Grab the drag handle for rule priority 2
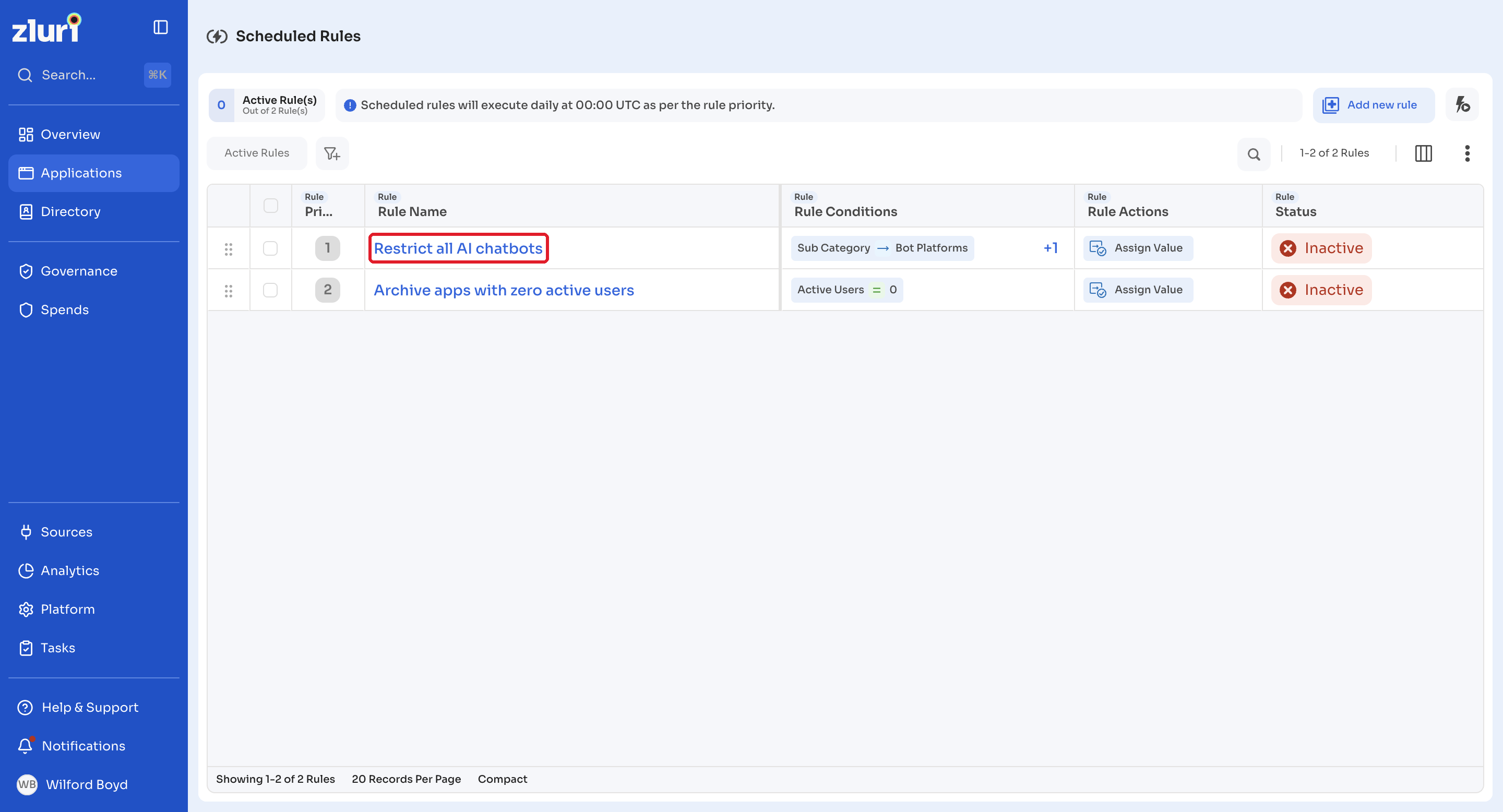This screenshot has height=812, width=1503. [x=229, y=291]
